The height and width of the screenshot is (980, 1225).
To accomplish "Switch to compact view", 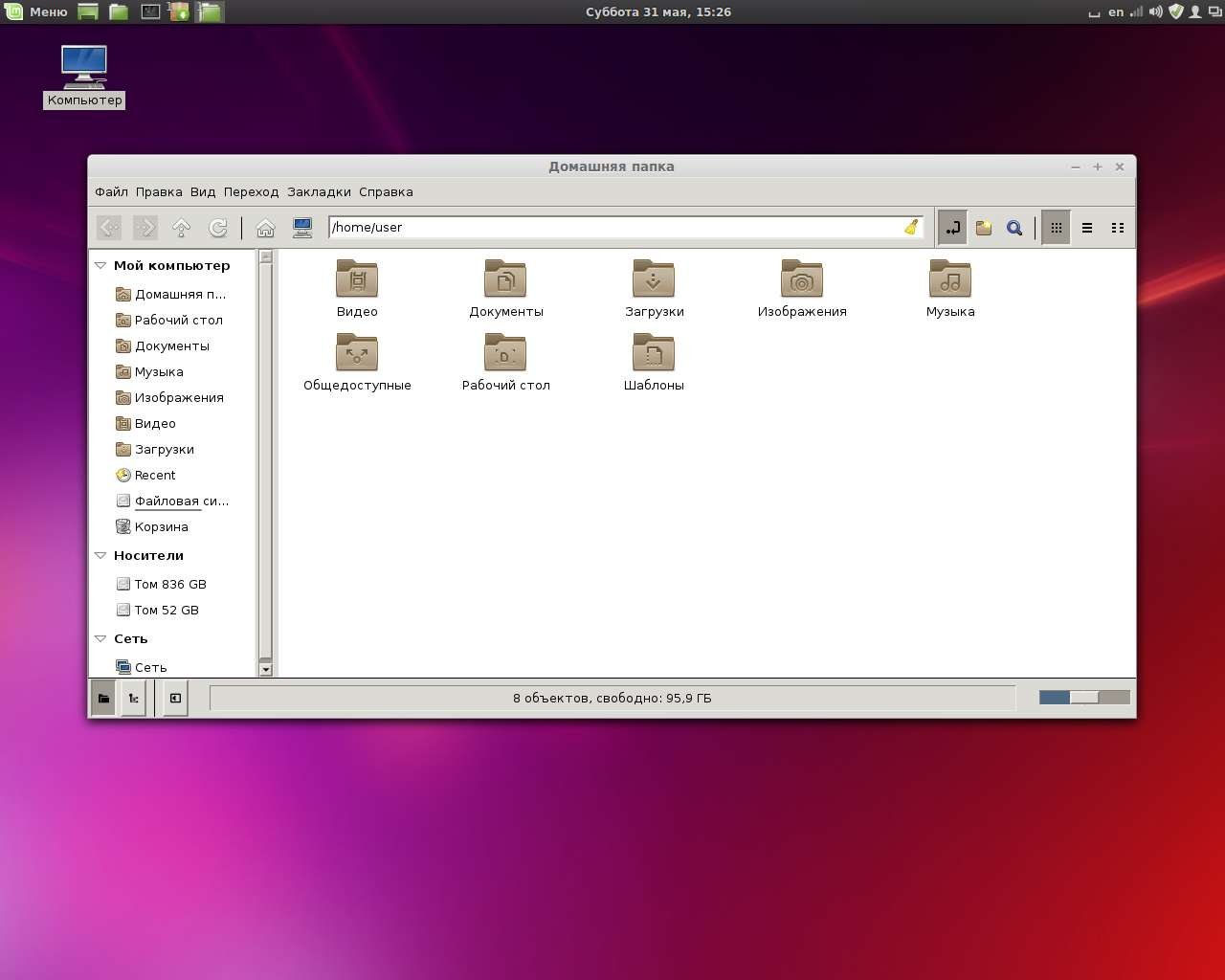I will pos(1117,228).
